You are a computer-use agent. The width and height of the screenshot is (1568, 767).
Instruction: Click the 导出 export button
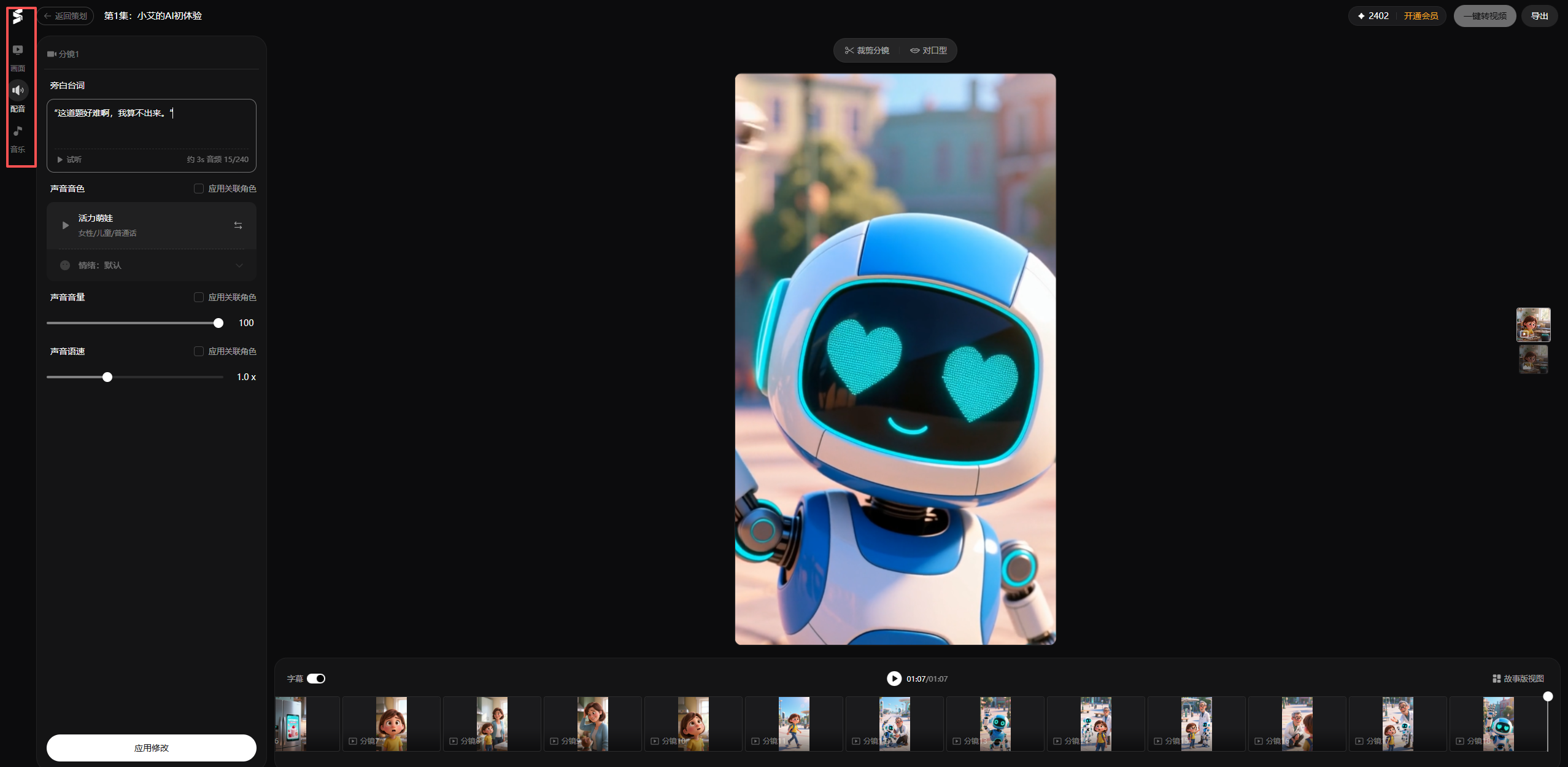click(x=1539, y=16)
